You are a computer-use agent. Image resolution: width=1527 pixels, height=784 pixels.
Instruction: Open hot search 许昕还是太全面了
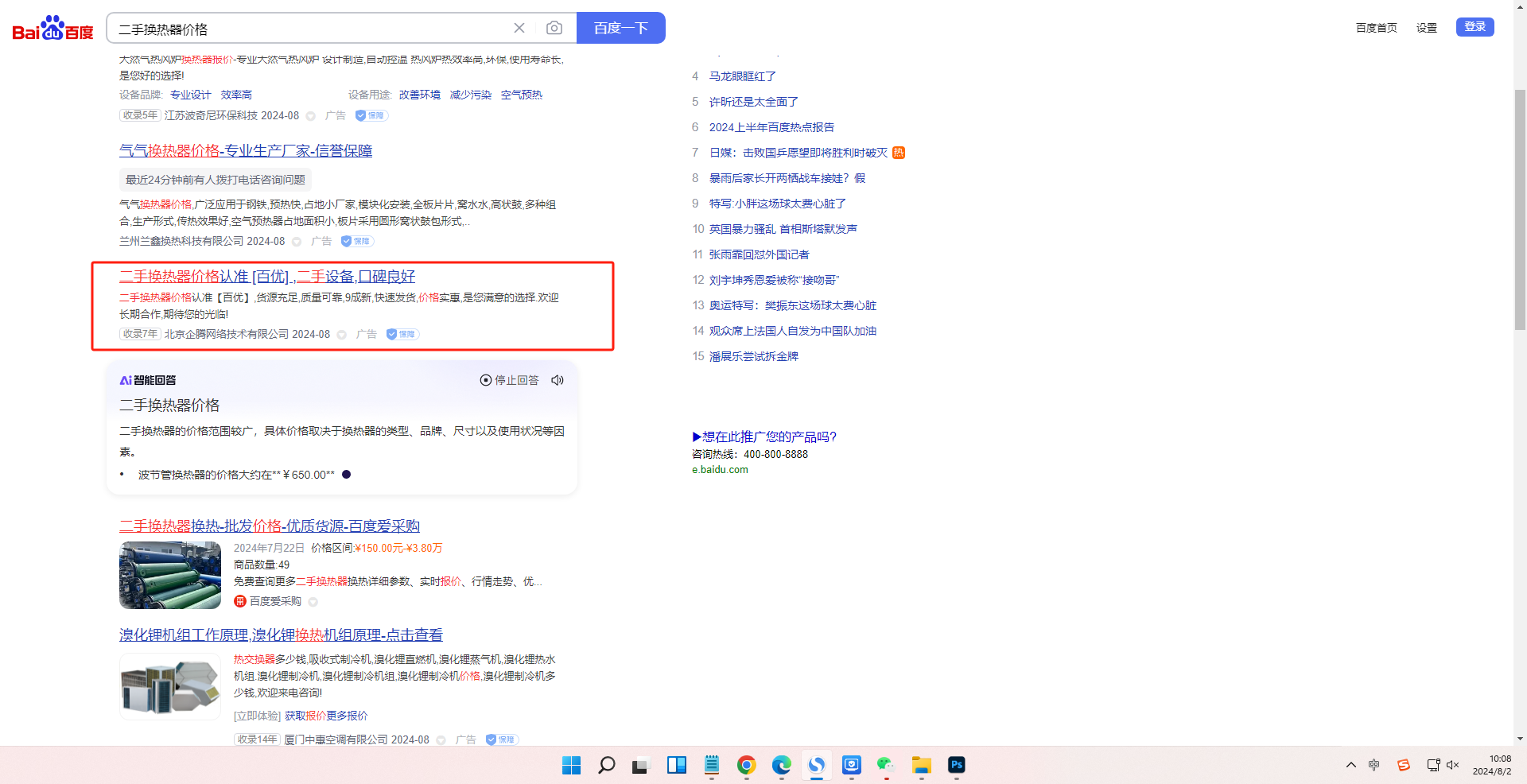pos(754,102)
